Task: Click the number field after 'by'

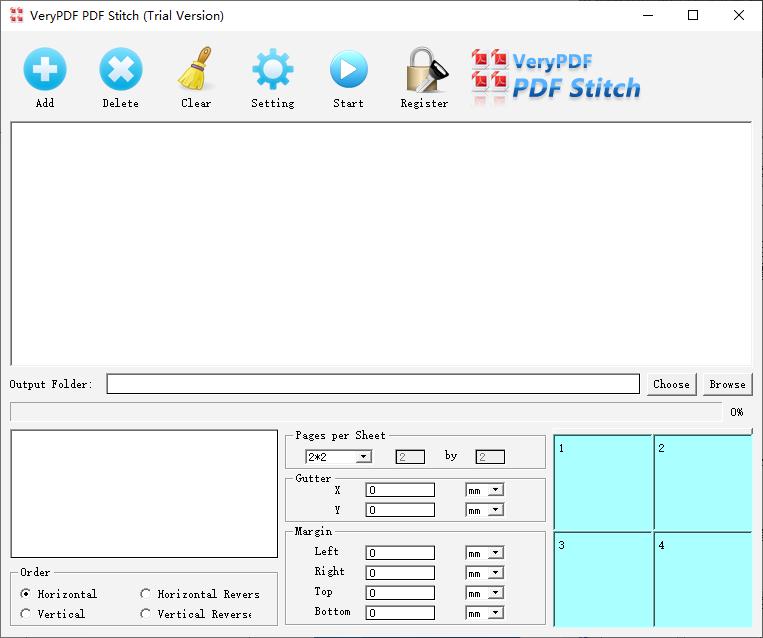Action: 490,457
